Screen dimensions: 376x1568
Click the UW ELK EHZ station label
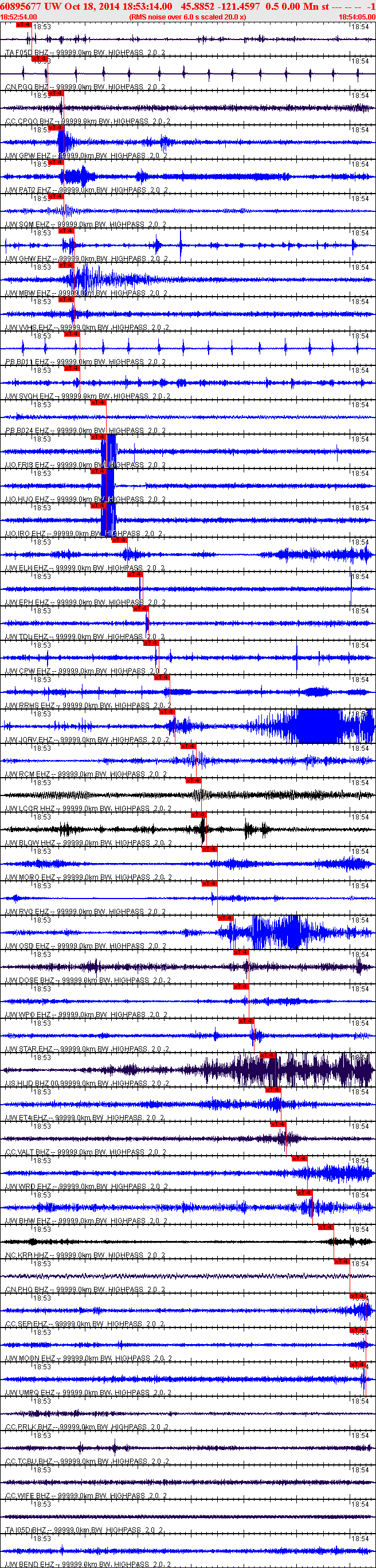(x=28, y=568)
